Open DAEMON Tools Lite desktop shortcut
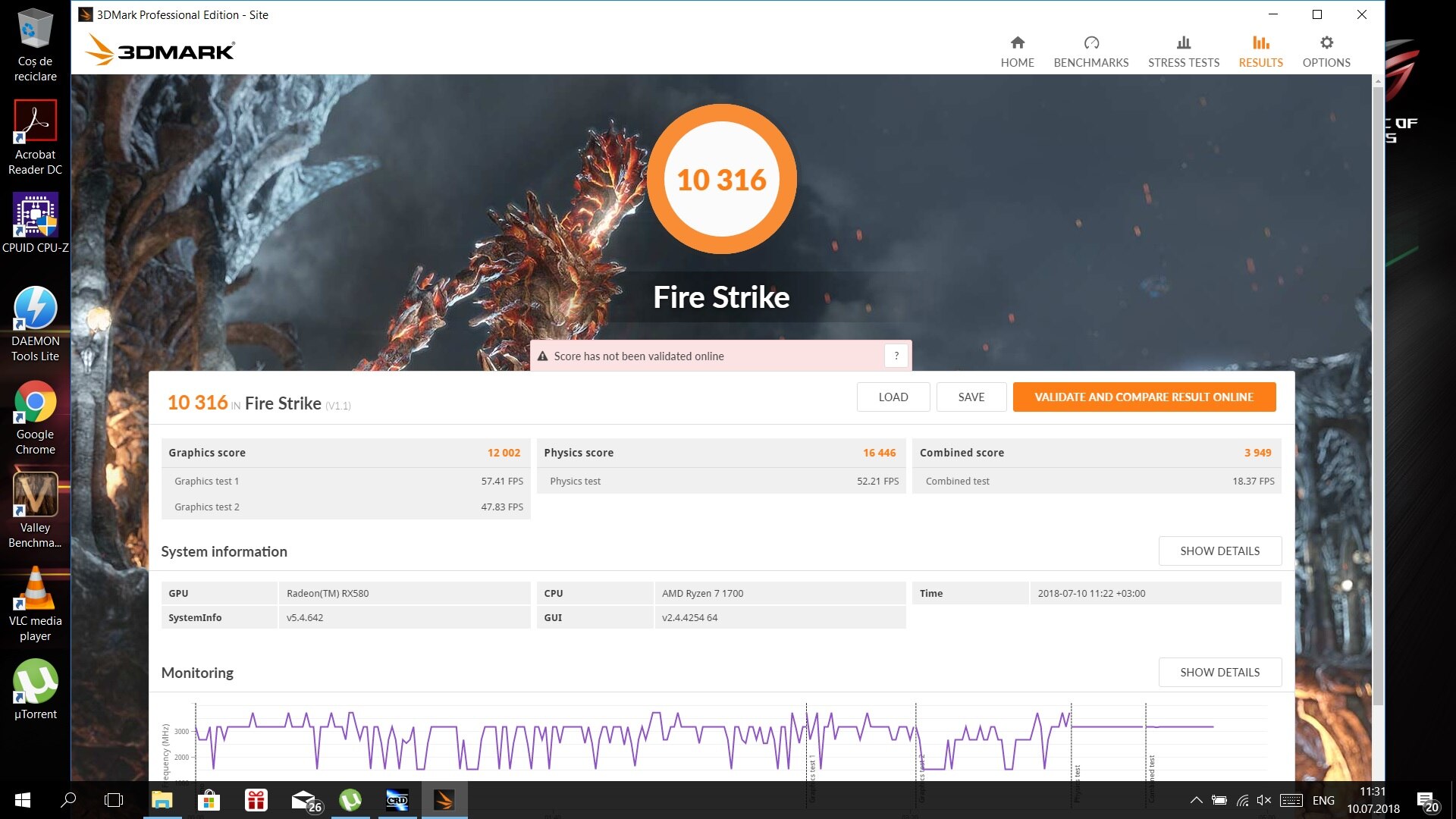Viewport: 1456px width, 819px height. coord(35,325)
